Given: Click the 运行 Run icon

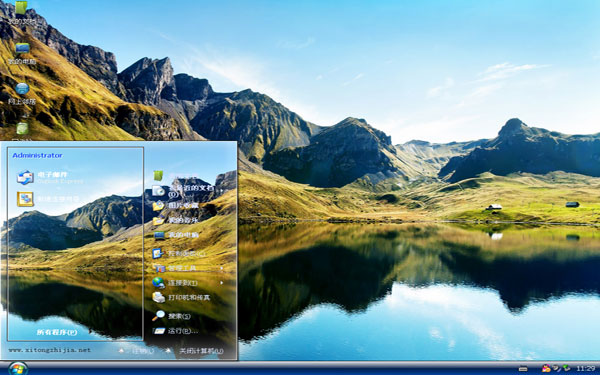Looking at the screenshot, I should click(x=159, y=331).
